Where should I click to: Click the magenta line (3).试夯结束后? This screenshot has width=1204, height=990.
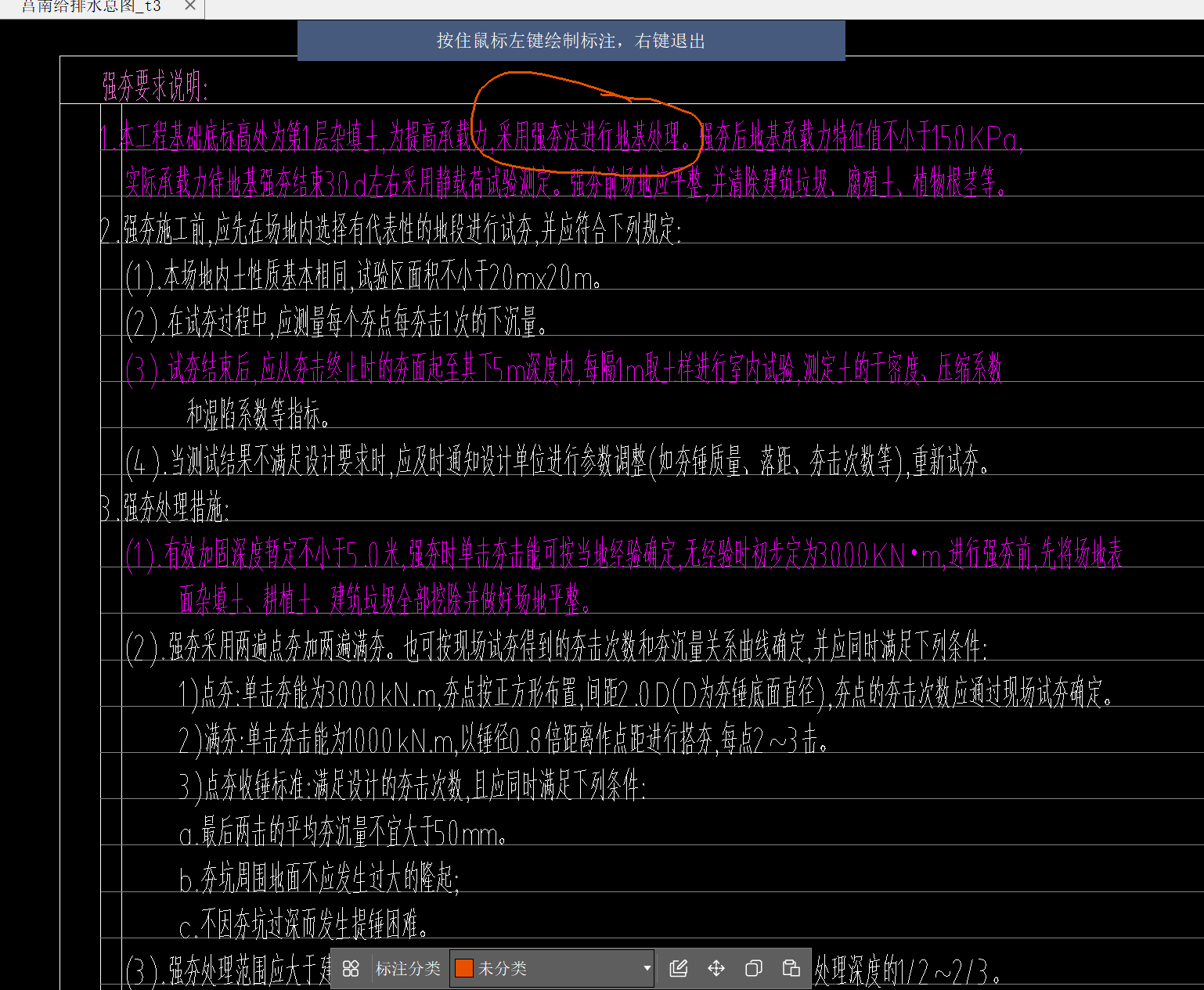pyautogui.click(x=564, y=369)
